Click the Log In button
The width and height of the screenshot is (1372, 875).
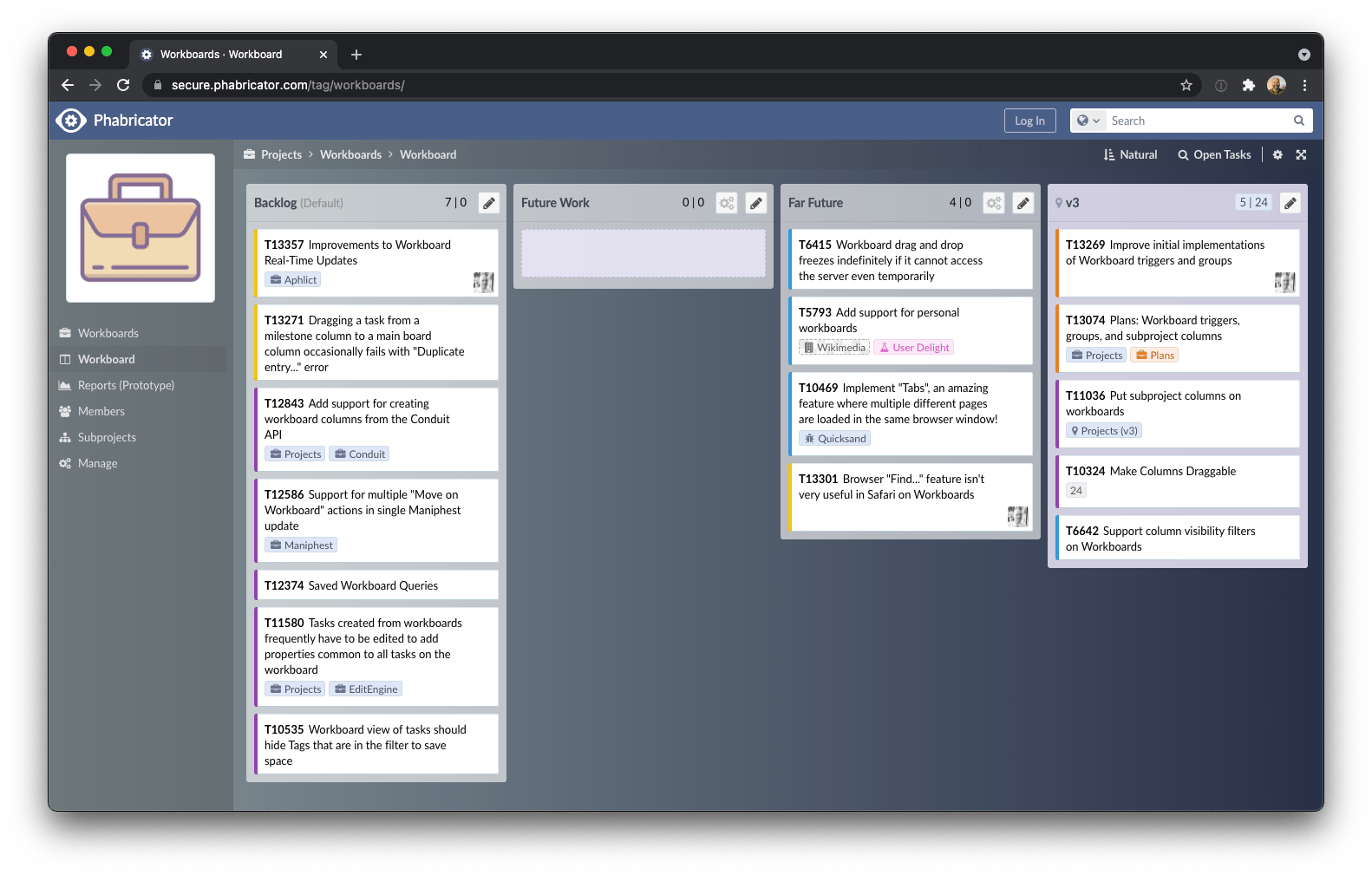point(1029,121)
